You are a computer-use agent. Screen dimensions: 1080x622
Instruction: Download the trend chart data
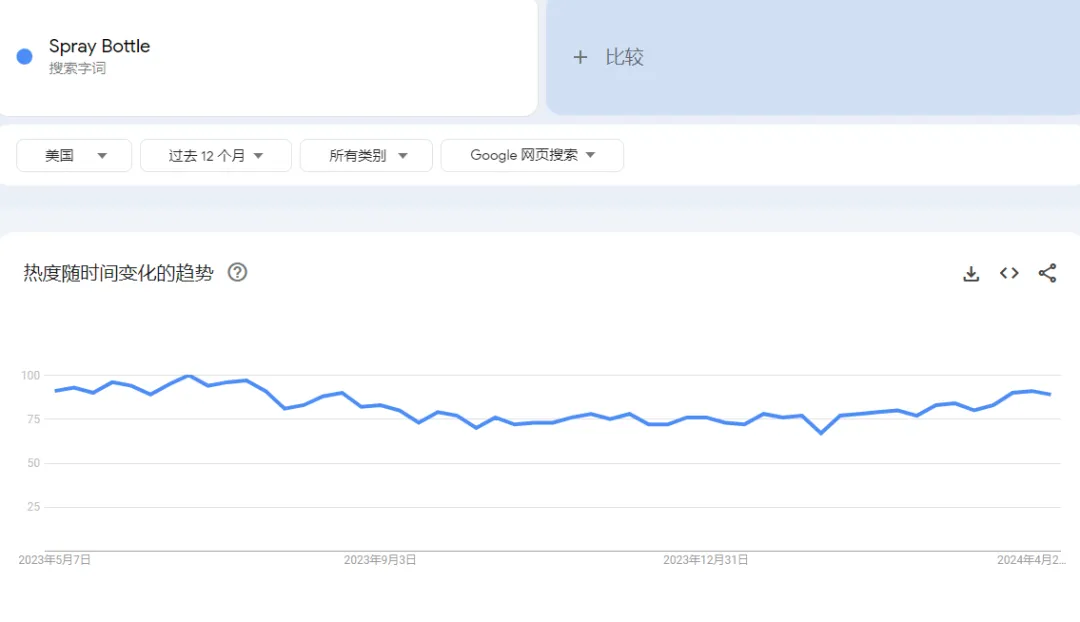click(x=971, y=273)
